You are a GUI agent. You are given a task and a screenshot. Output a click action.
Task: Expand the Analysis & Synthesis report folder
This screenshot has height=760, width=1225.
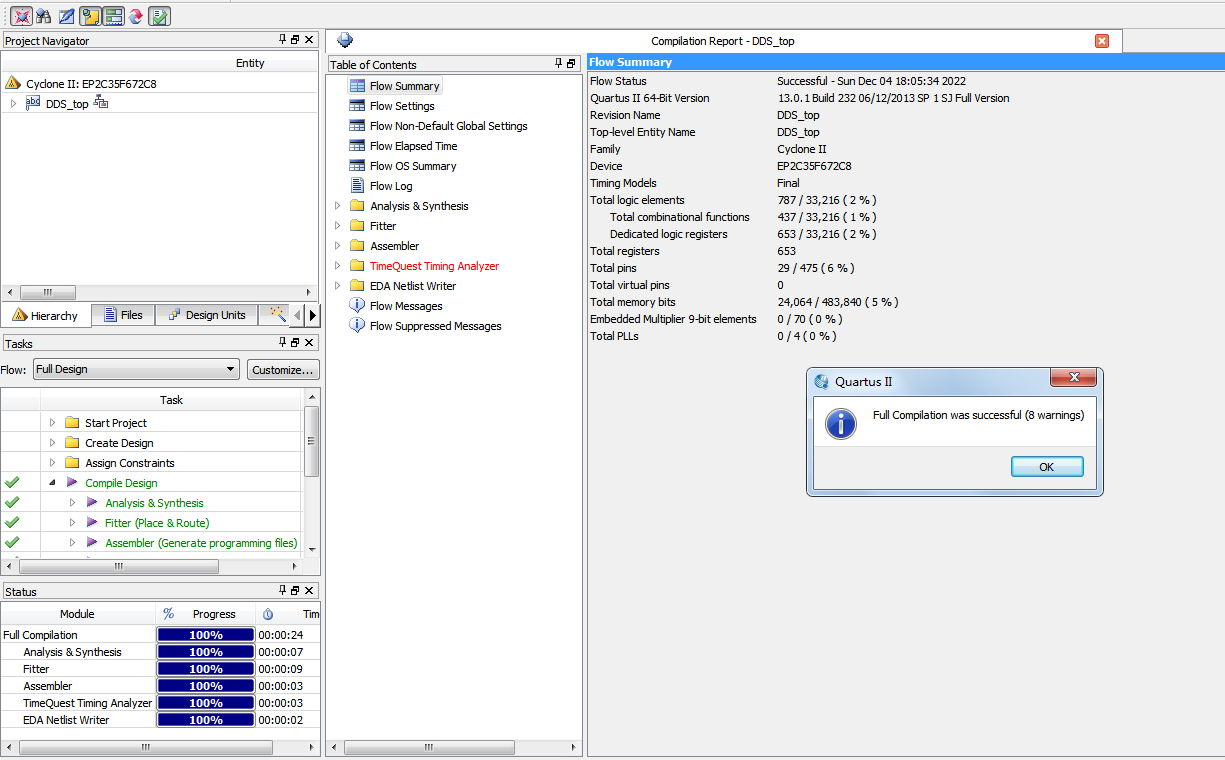coord(337,206)
